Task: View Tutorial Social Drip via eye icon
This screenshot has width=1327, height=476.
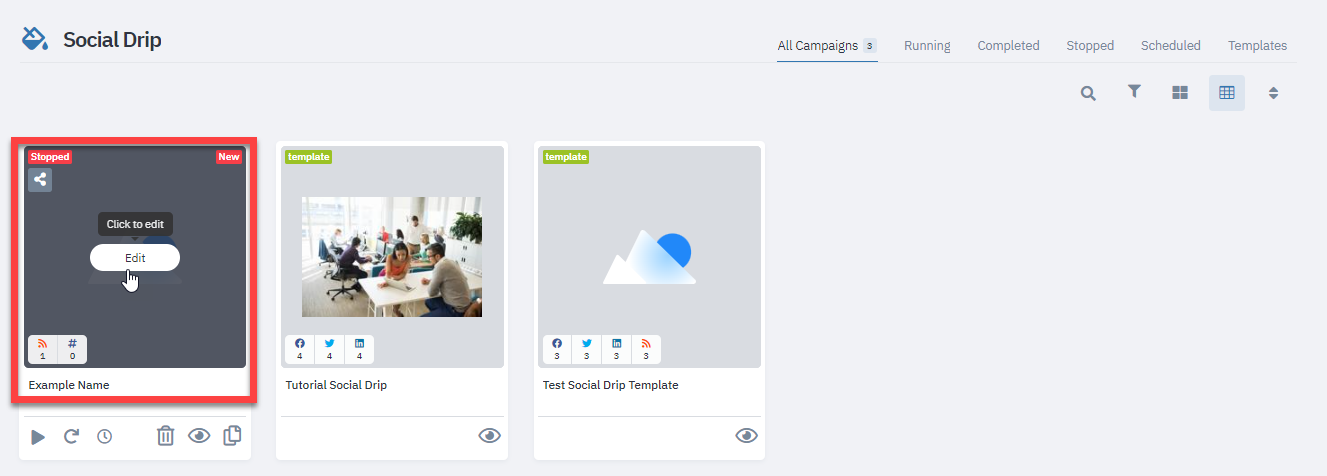Action: (489, 436)
